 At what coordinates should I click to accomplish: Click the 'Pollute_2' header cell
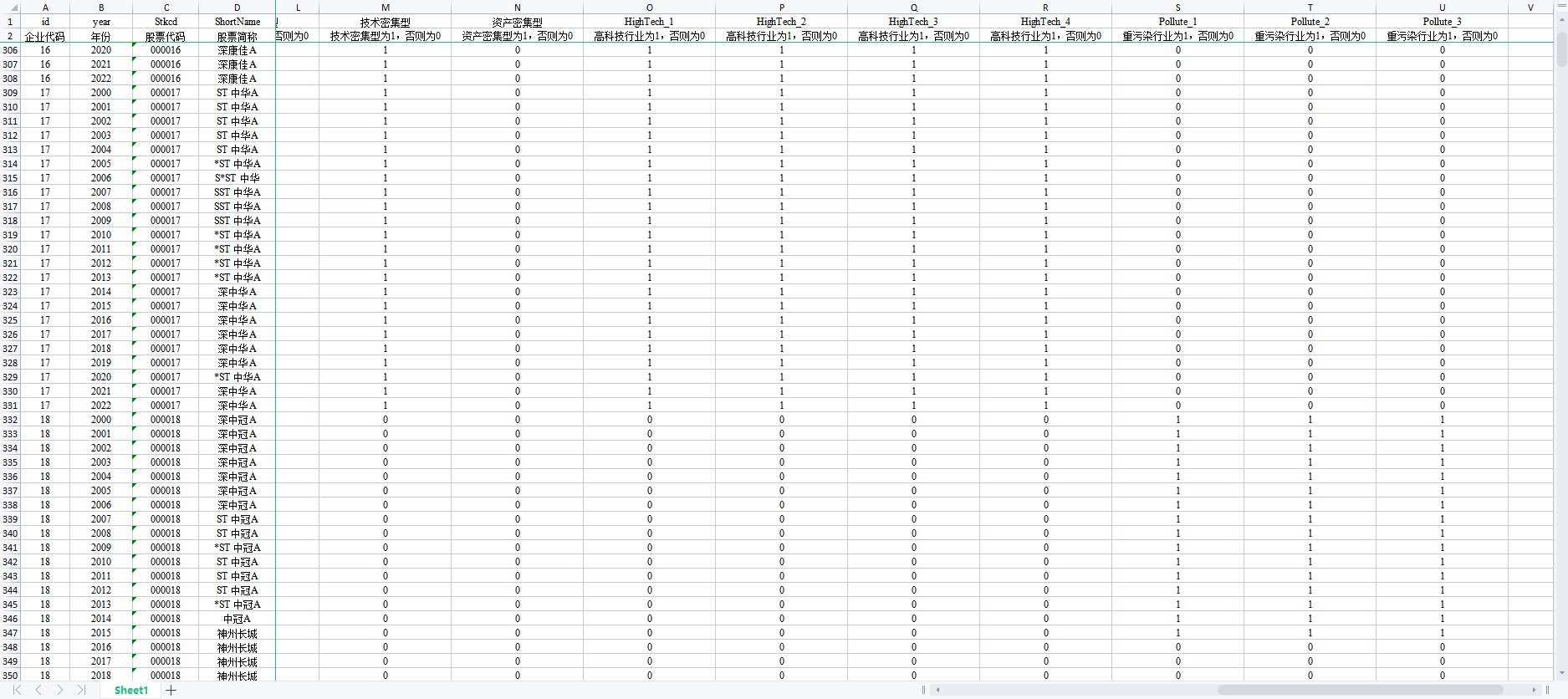1310,22
